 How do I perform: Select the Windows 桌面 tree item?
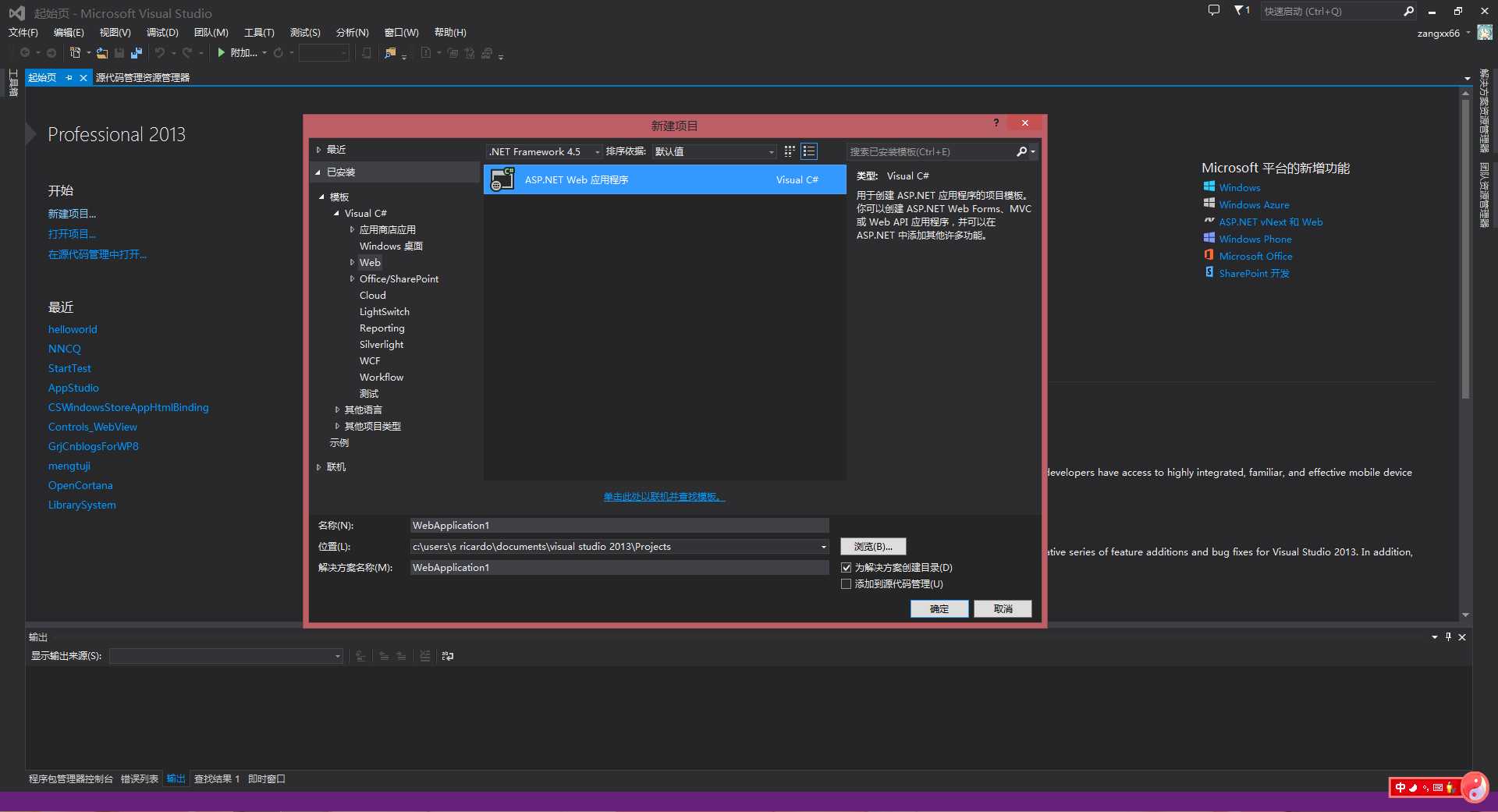(391, 246)
